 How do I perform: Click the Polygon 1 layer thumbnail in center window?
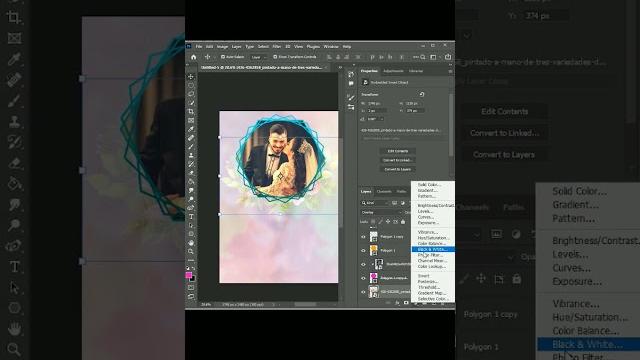(x=373, y=250)
